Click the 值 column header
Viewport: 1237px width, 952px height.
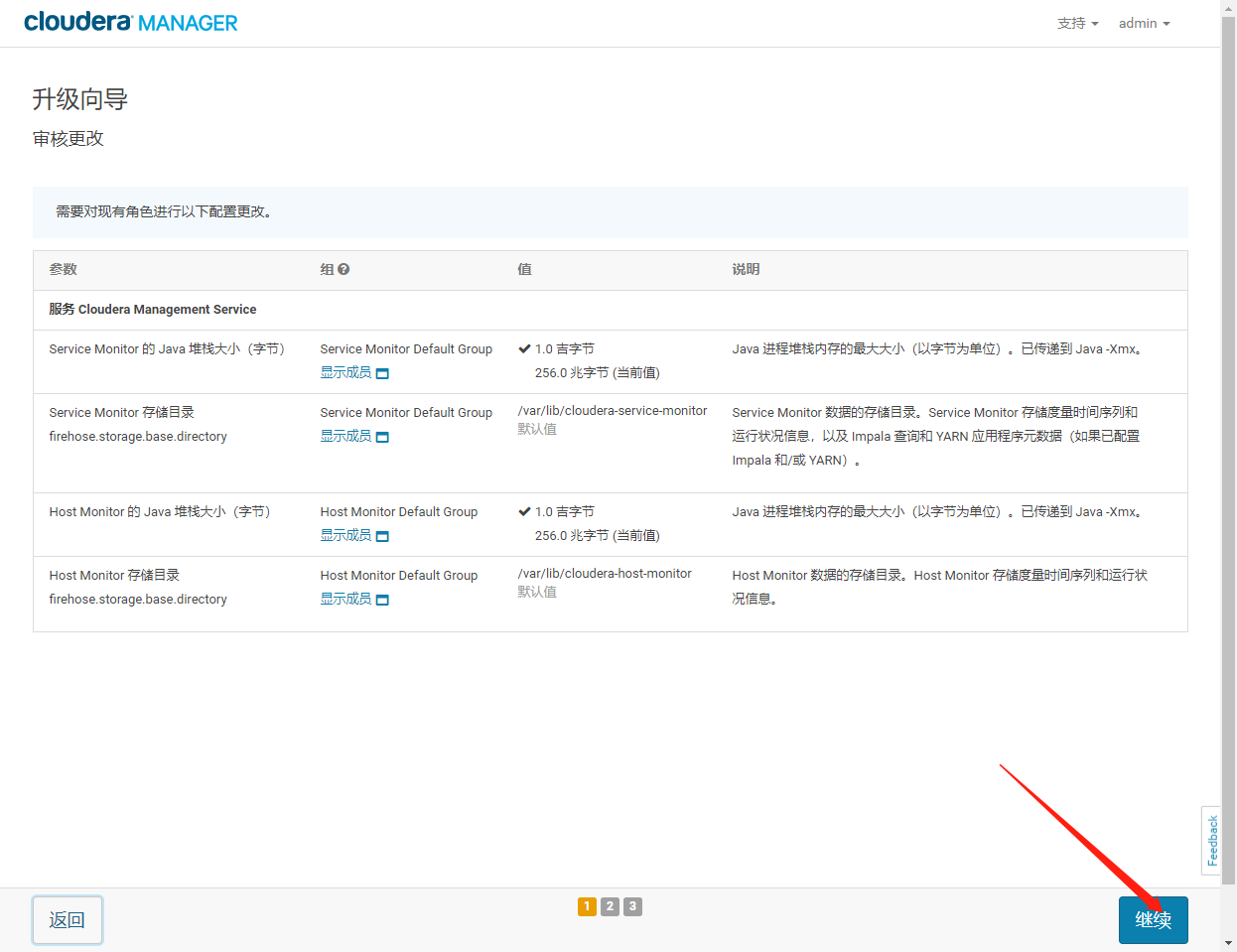click(x=525, y=269)
